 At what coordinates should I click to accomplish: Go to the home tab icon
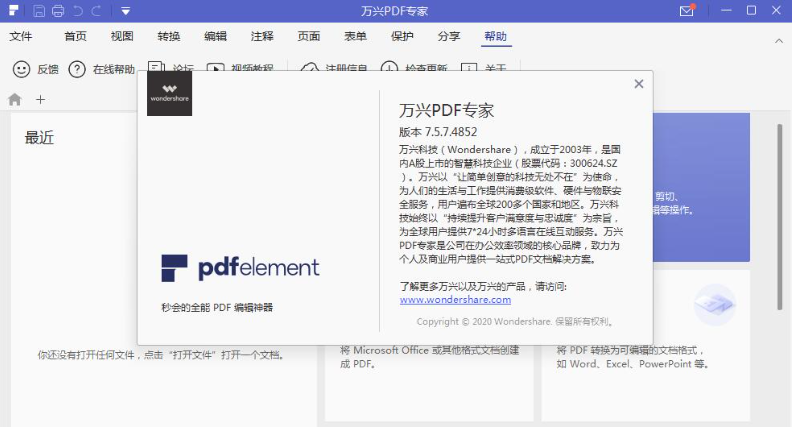click(x=15, y=99)
